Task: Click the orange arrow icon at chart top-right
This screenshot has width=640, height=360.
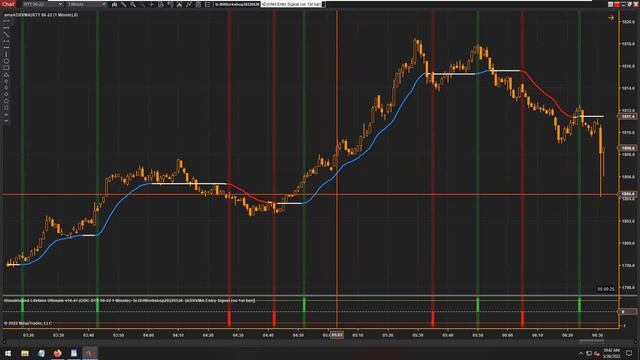Action: coord(611,18)
